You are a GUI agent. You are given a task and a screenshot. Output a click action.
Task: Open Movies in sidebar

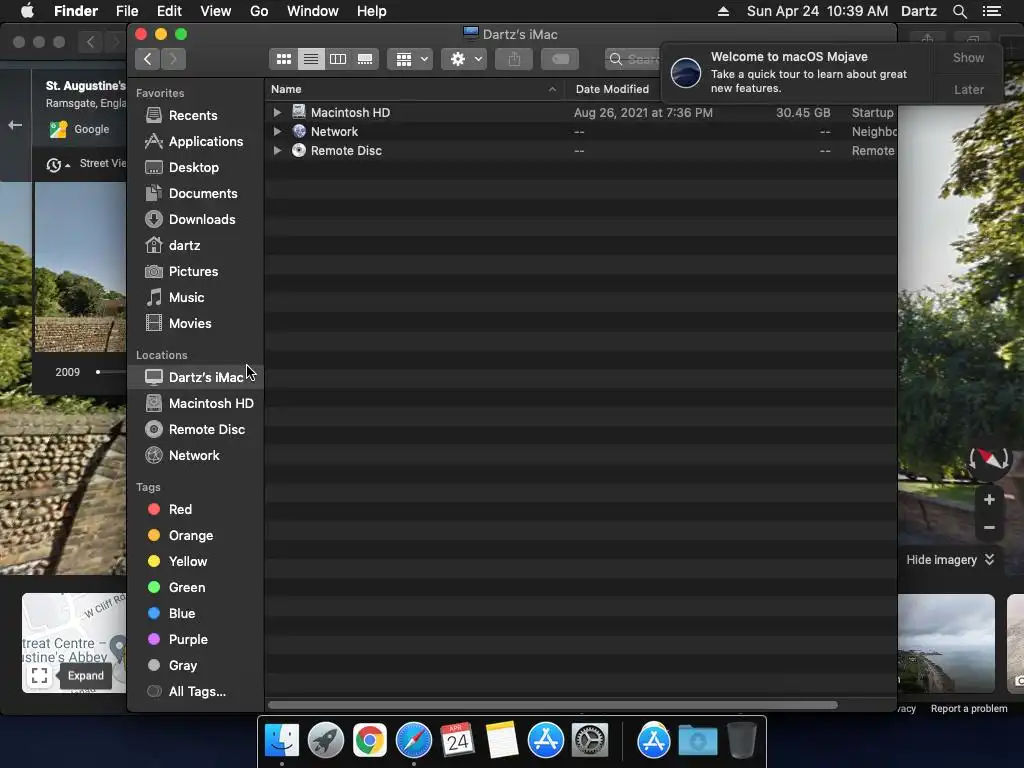[190, 324]
